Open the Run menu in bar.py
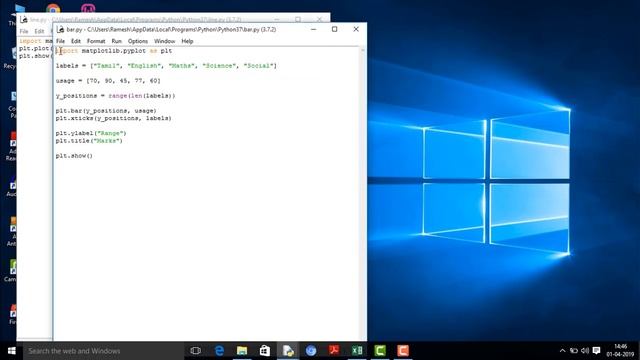The height and width of the screenshot is (360, 640). 116,41
